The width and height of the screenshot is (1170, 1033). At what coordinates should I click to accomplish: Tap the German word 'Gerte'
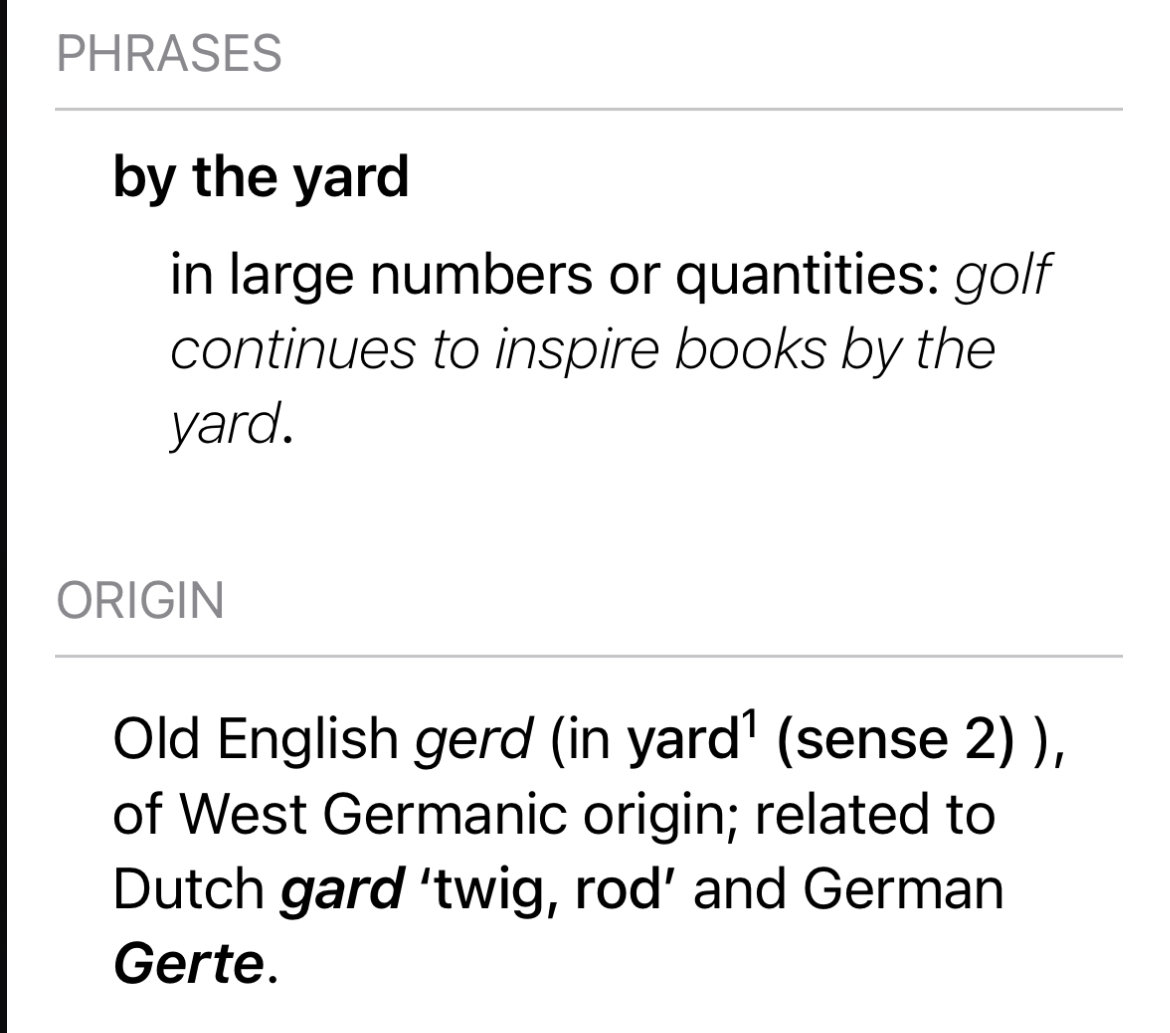[189, 964]
